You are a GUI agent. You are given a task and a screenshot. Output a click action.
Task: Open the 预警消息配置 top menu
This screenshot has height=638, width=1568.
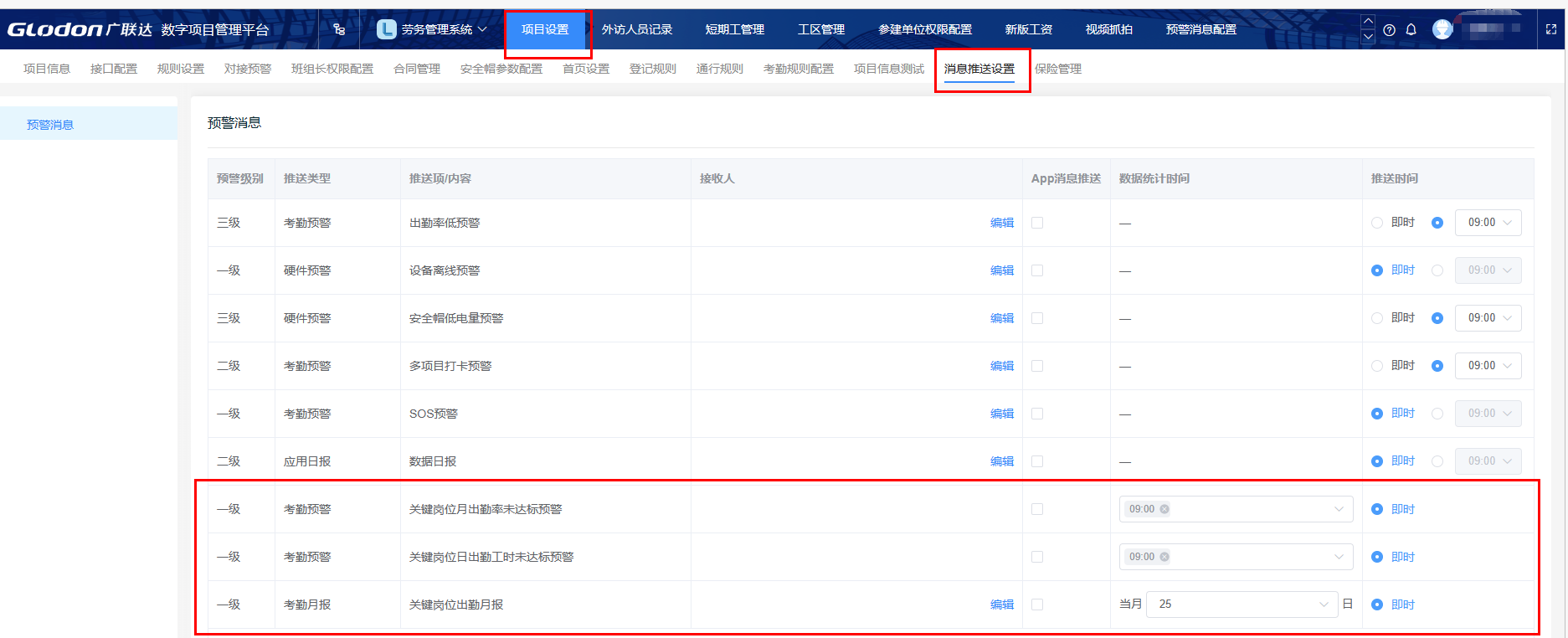pos(1201,29)
